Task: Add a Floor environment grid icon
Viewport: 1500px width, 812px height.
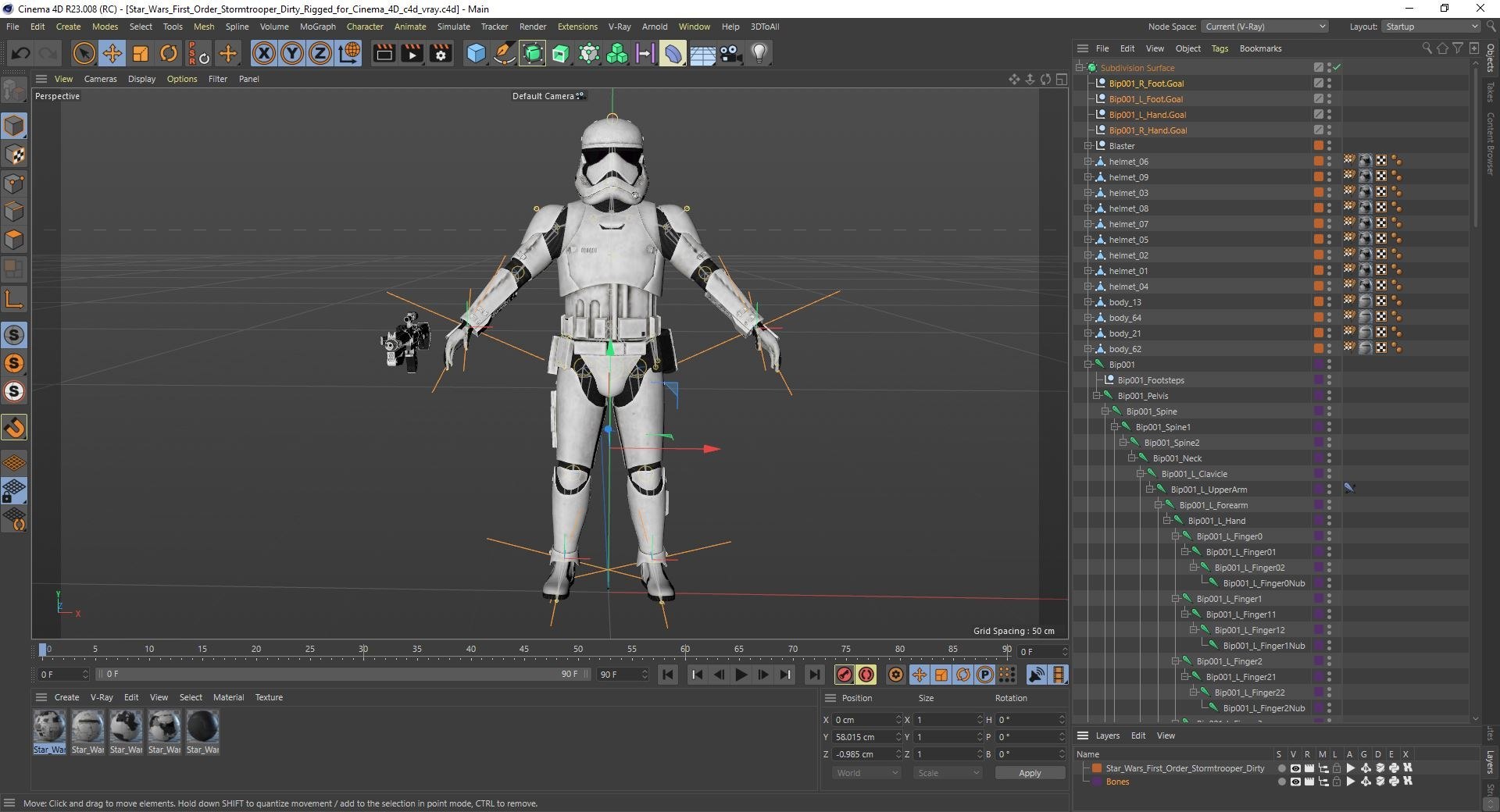Action: click(702, 53)
